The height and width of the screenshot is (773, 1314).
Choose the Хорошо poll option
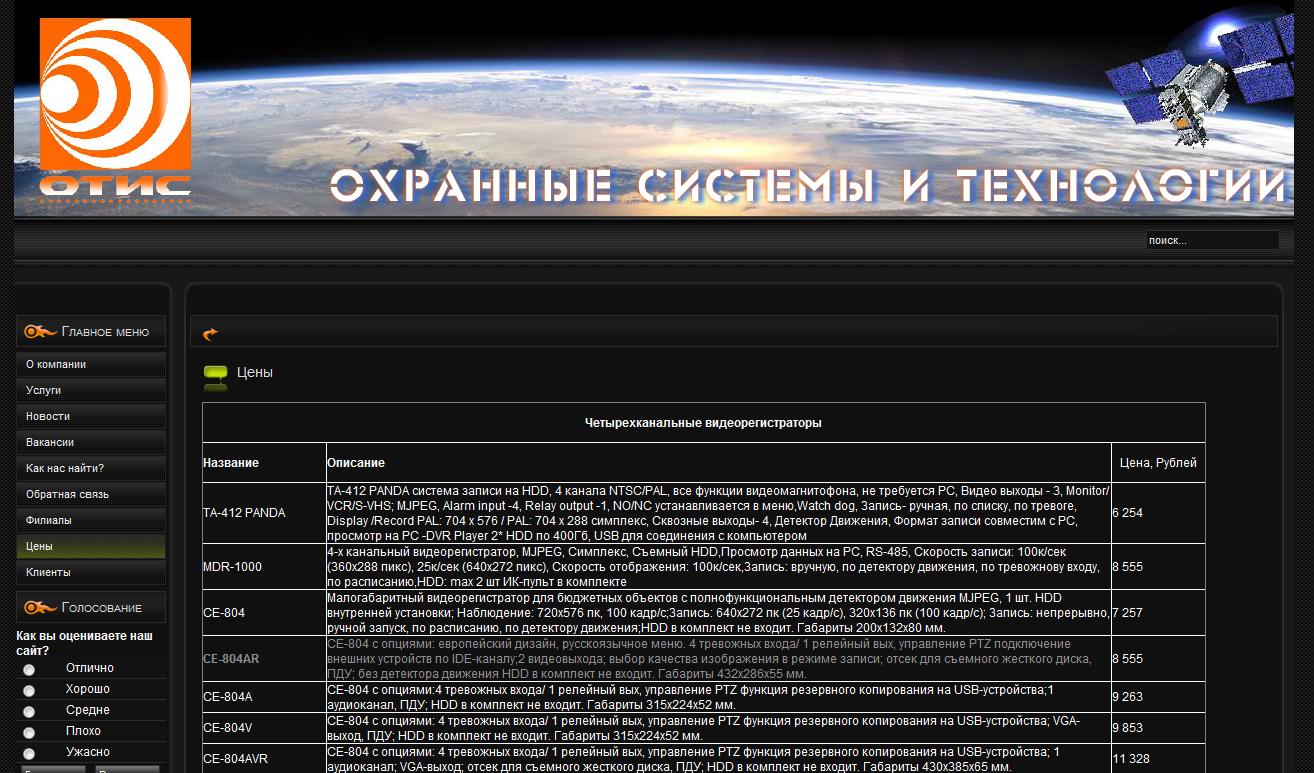click(29, 690)
